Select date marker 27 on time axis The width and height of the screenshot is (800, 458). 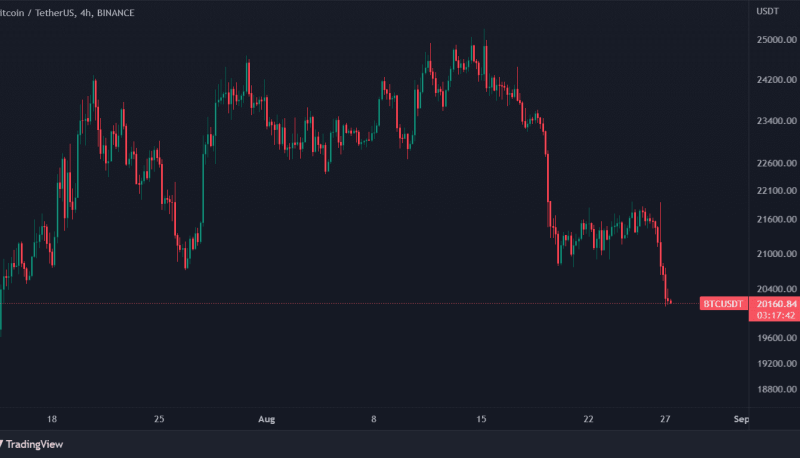[665, 420]
